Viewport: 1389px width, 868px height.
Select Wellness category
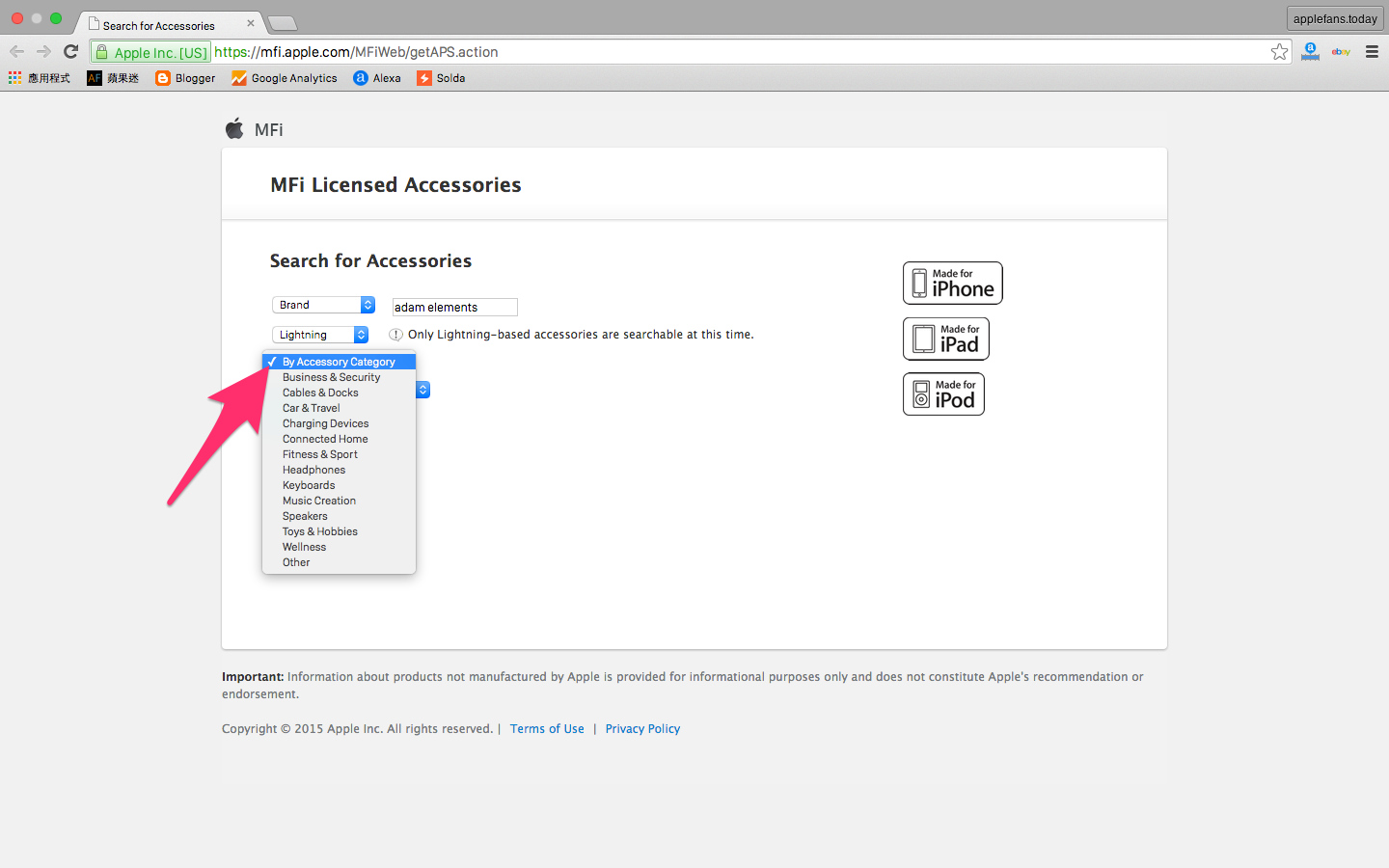(339, 547)
